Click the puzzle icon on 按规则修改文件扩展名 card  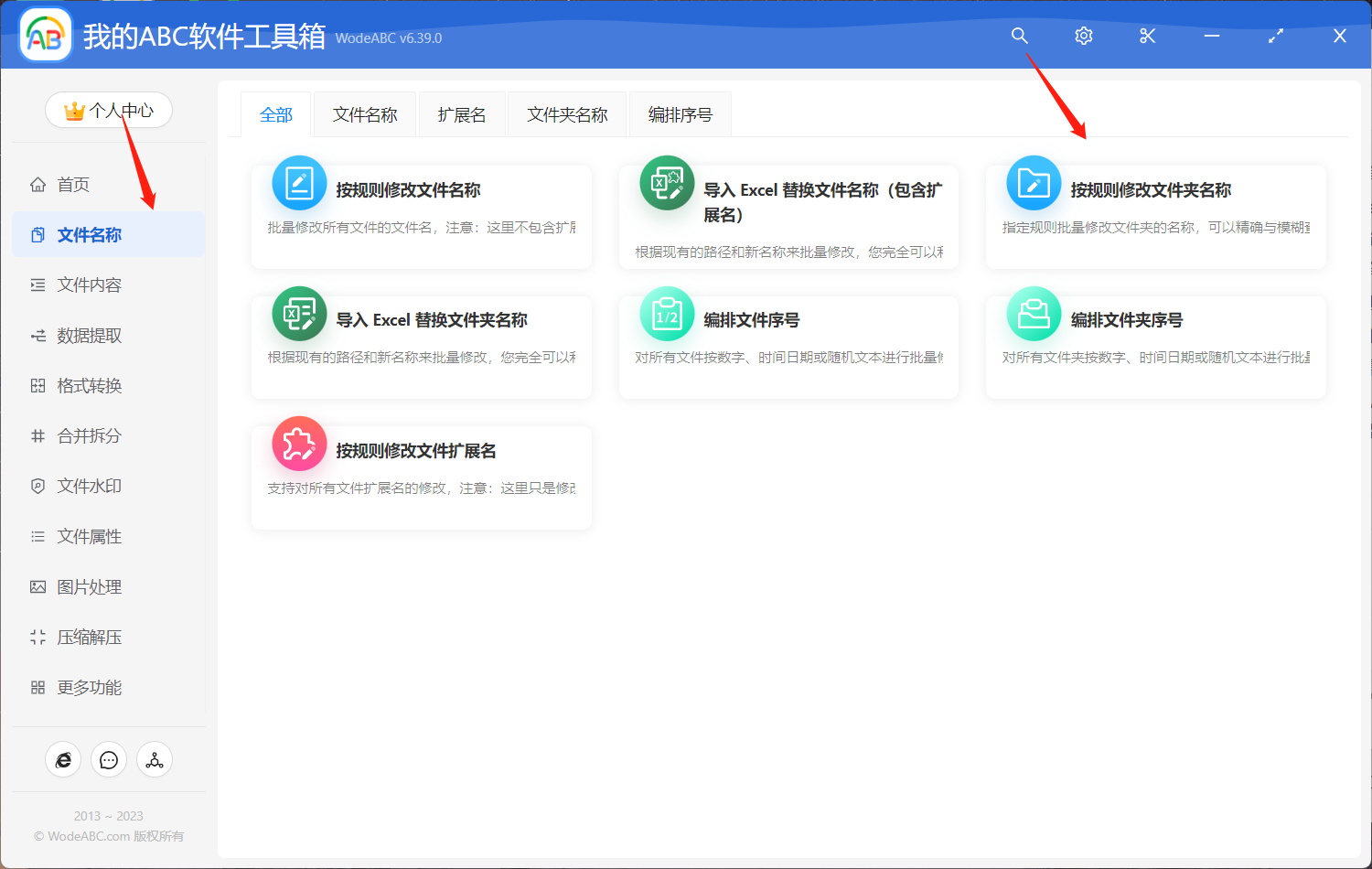299,443
